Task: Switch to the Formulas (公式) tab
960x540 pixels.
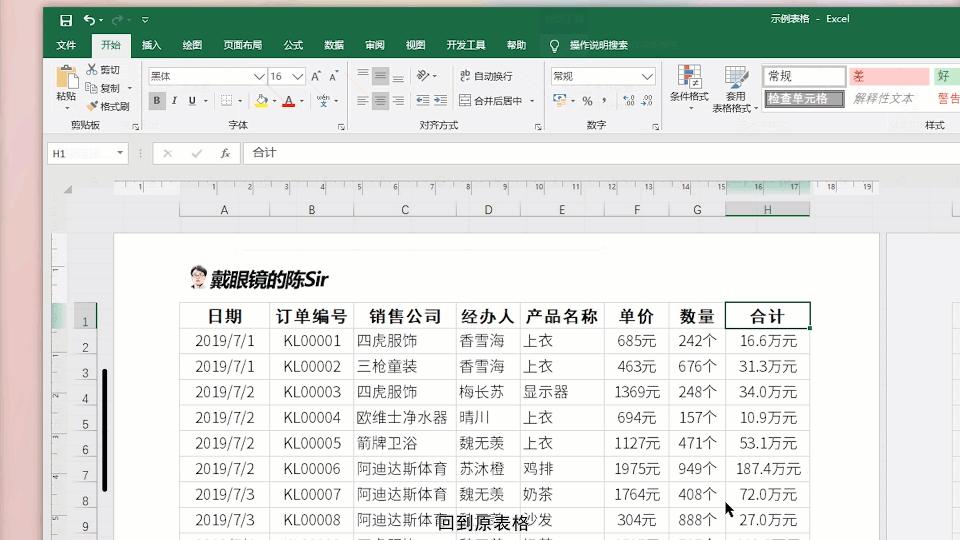Action: click(293, 45)
